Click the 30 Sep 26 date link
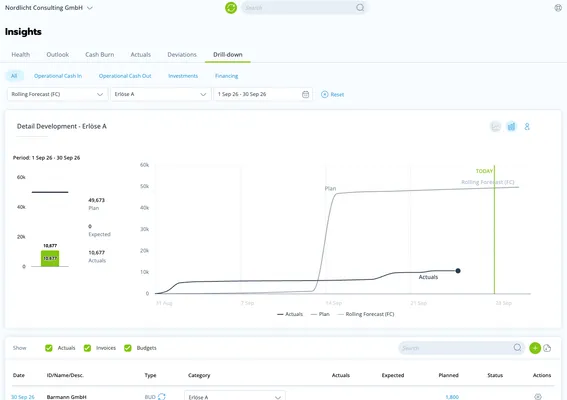567x400 pixels. (22, 397)
